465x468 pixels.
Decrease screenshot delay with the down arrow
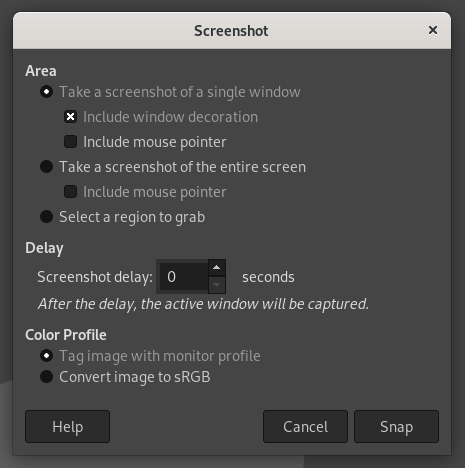[x=217, y=285]
